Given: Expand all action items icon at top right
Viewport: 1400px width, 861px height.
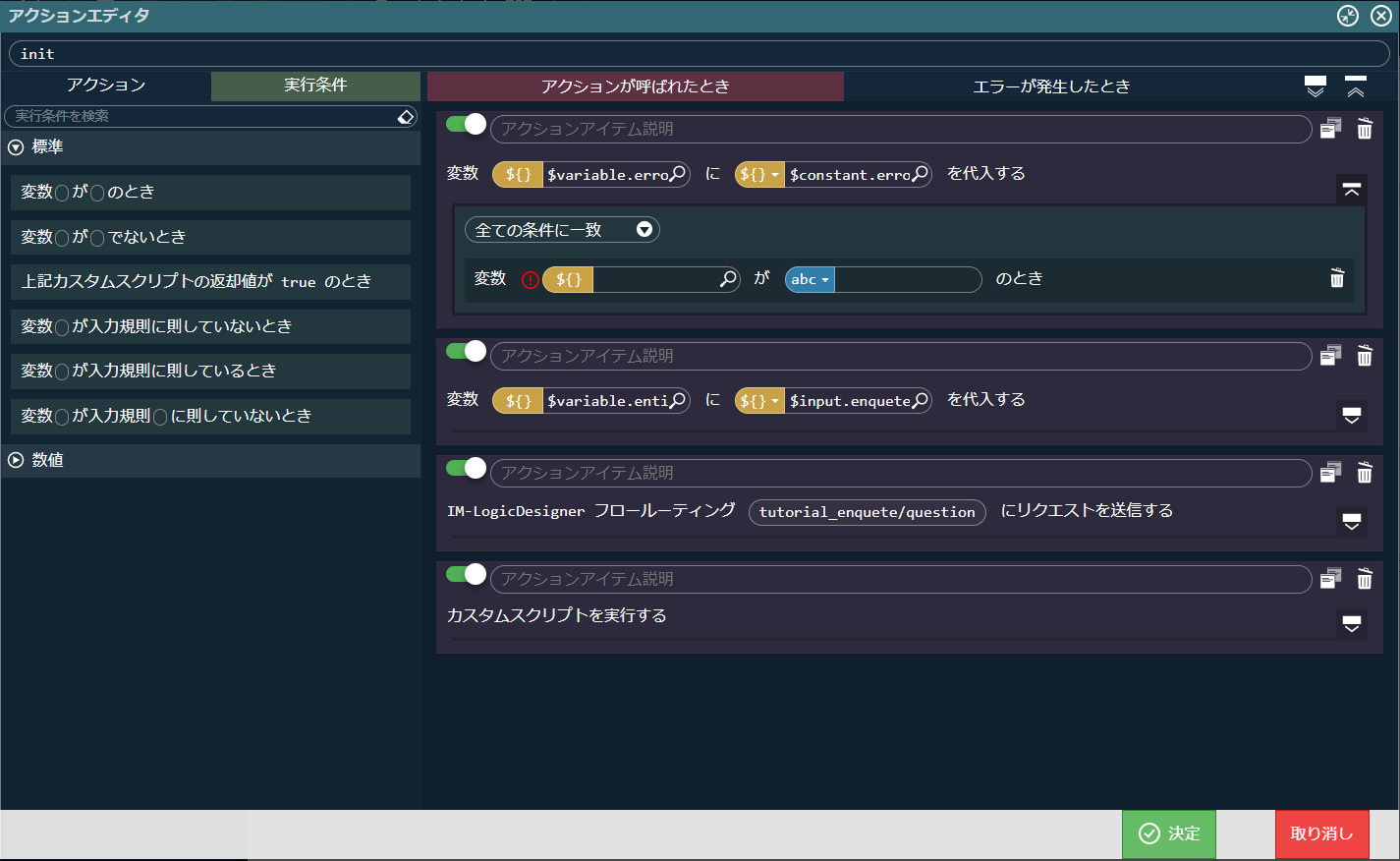Looking at the screenshot, I should point(1316,86).
